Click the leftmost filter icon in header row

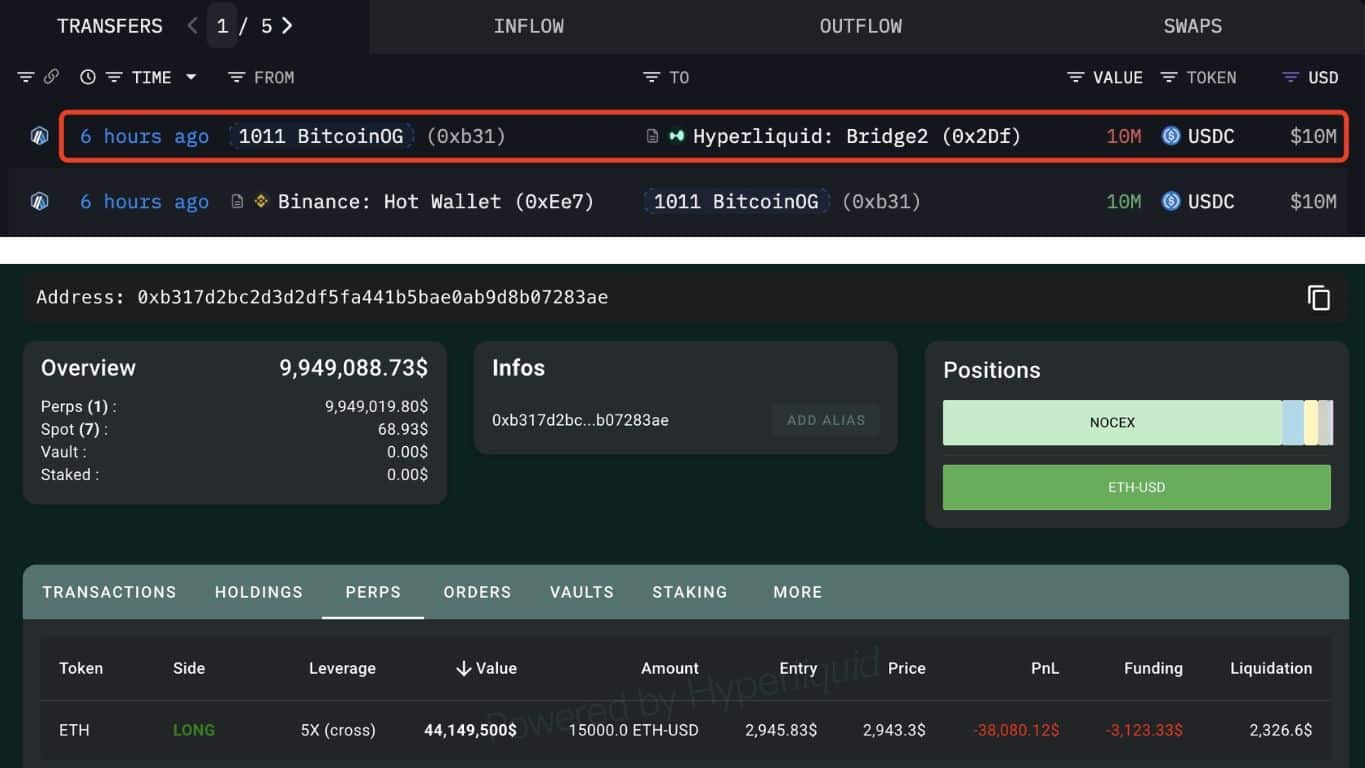(x=25, y=77)
